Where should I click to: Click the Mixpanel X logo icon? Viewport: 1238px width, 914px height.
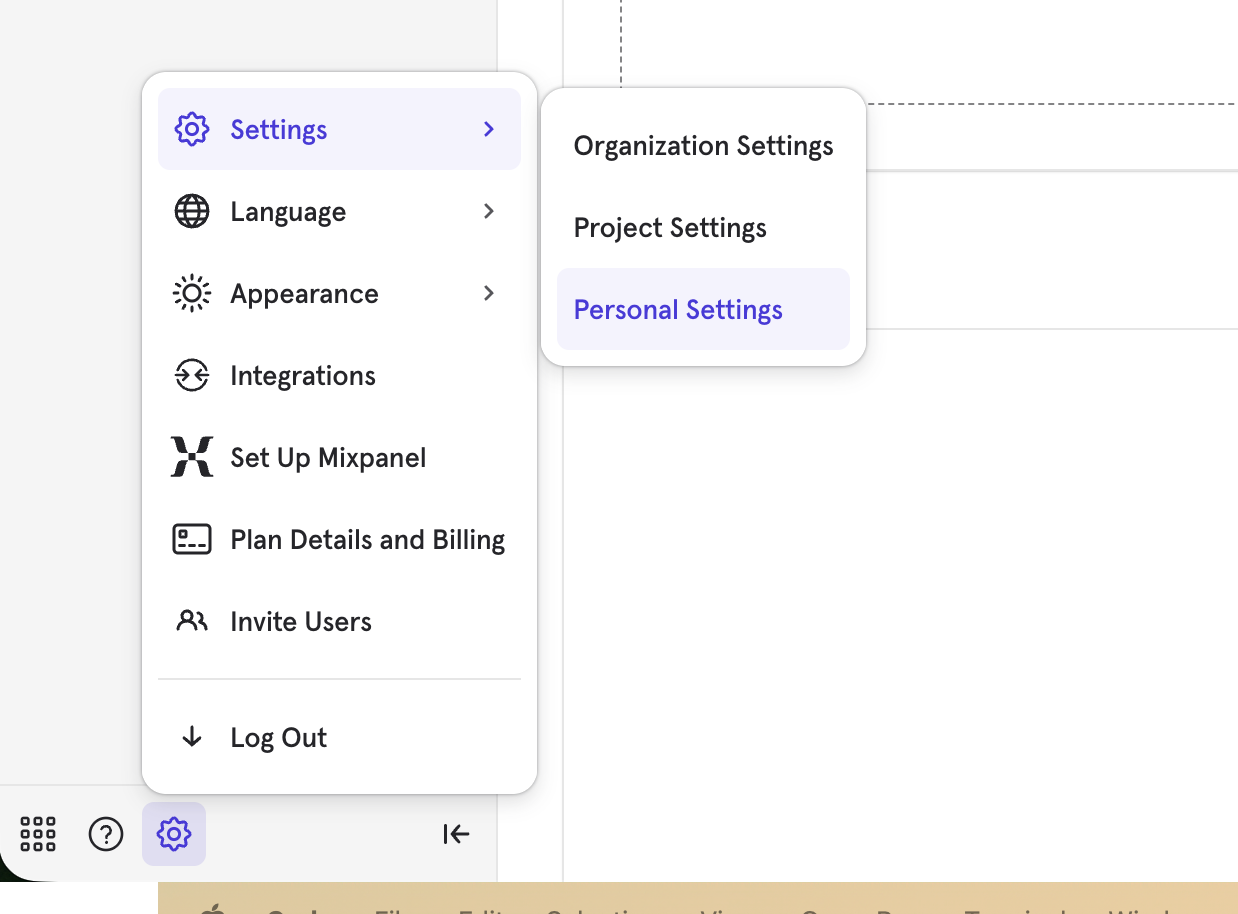point(191,457)
